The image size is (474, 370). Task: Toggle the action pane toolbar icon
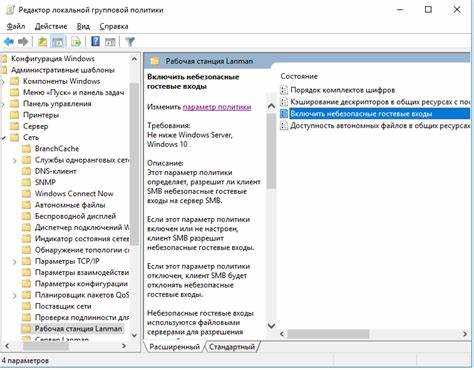tap(110, 42)
